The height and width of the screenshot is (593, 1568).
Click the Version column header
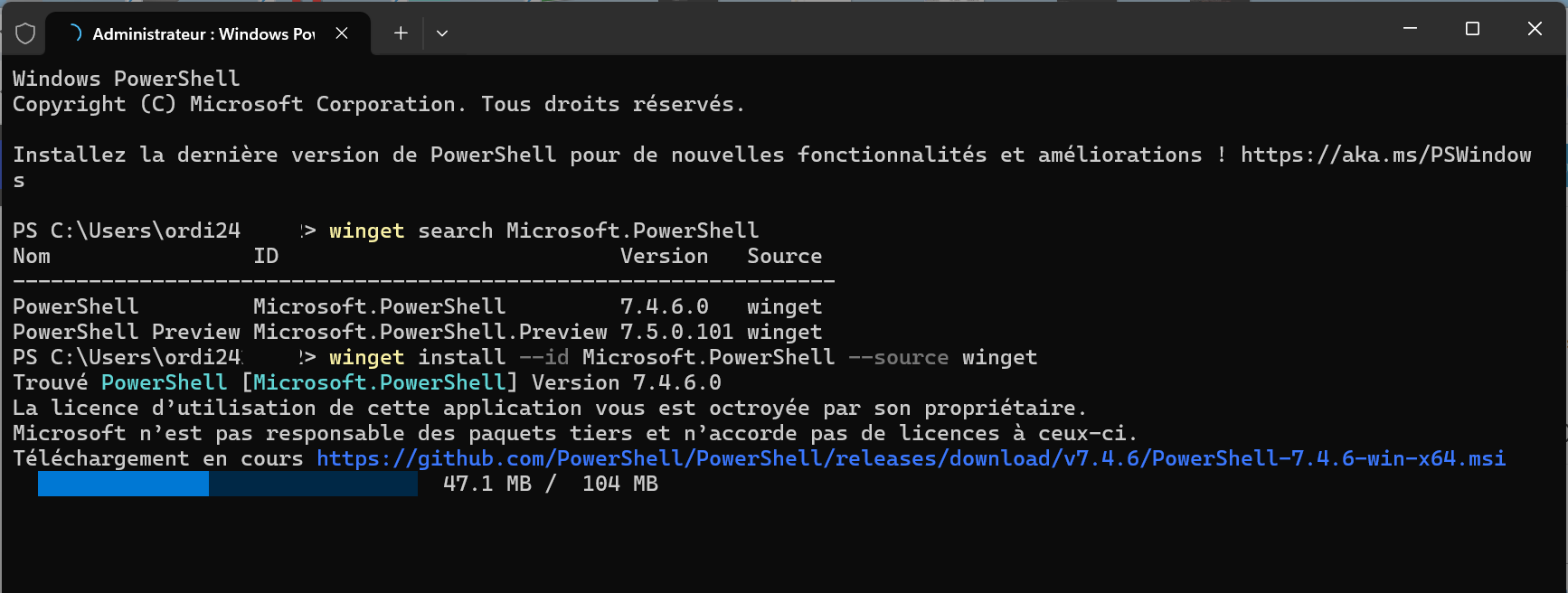[x=664, y=256]
